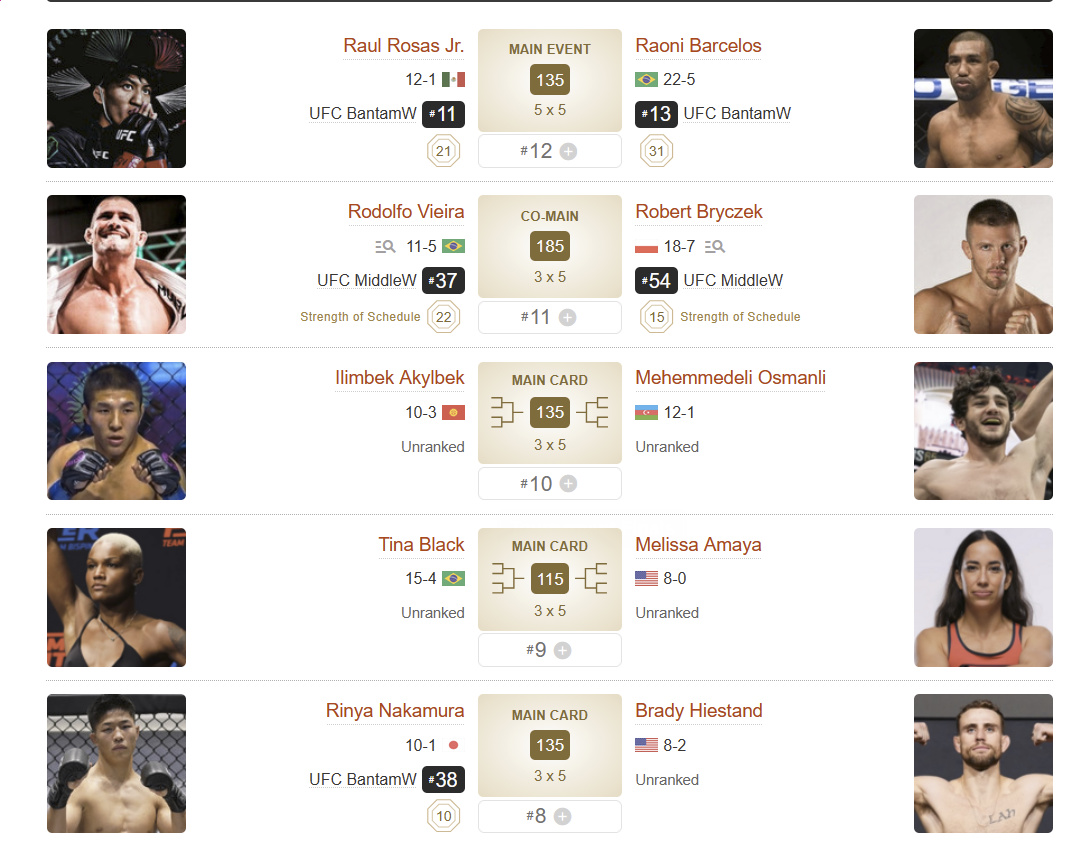This screenshot has height=844, width=1077.
Task: Open Mehemmedeli Osmanli fighter profile
Action: (730, 378)
